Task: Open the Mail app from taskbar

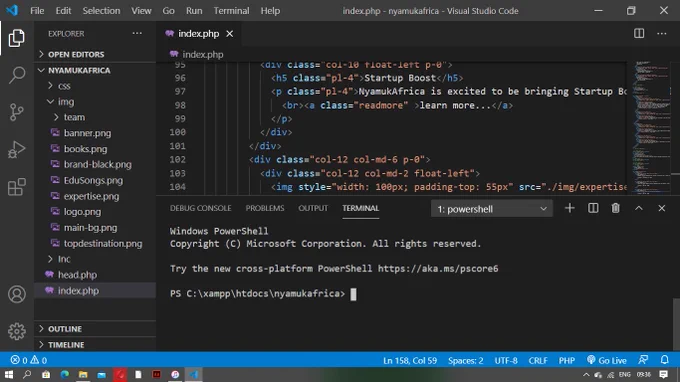Action: (101, 375)
